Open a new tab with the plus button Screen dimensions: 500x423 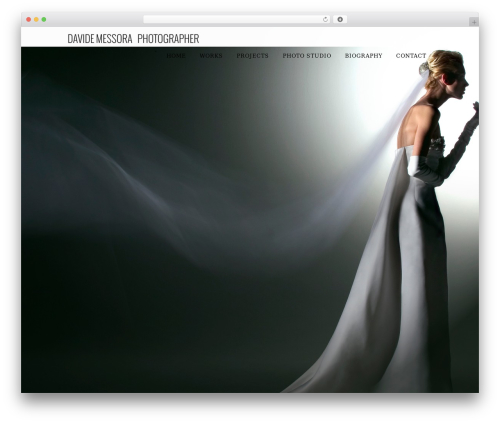pyautogui.click(x=474, y=22)
